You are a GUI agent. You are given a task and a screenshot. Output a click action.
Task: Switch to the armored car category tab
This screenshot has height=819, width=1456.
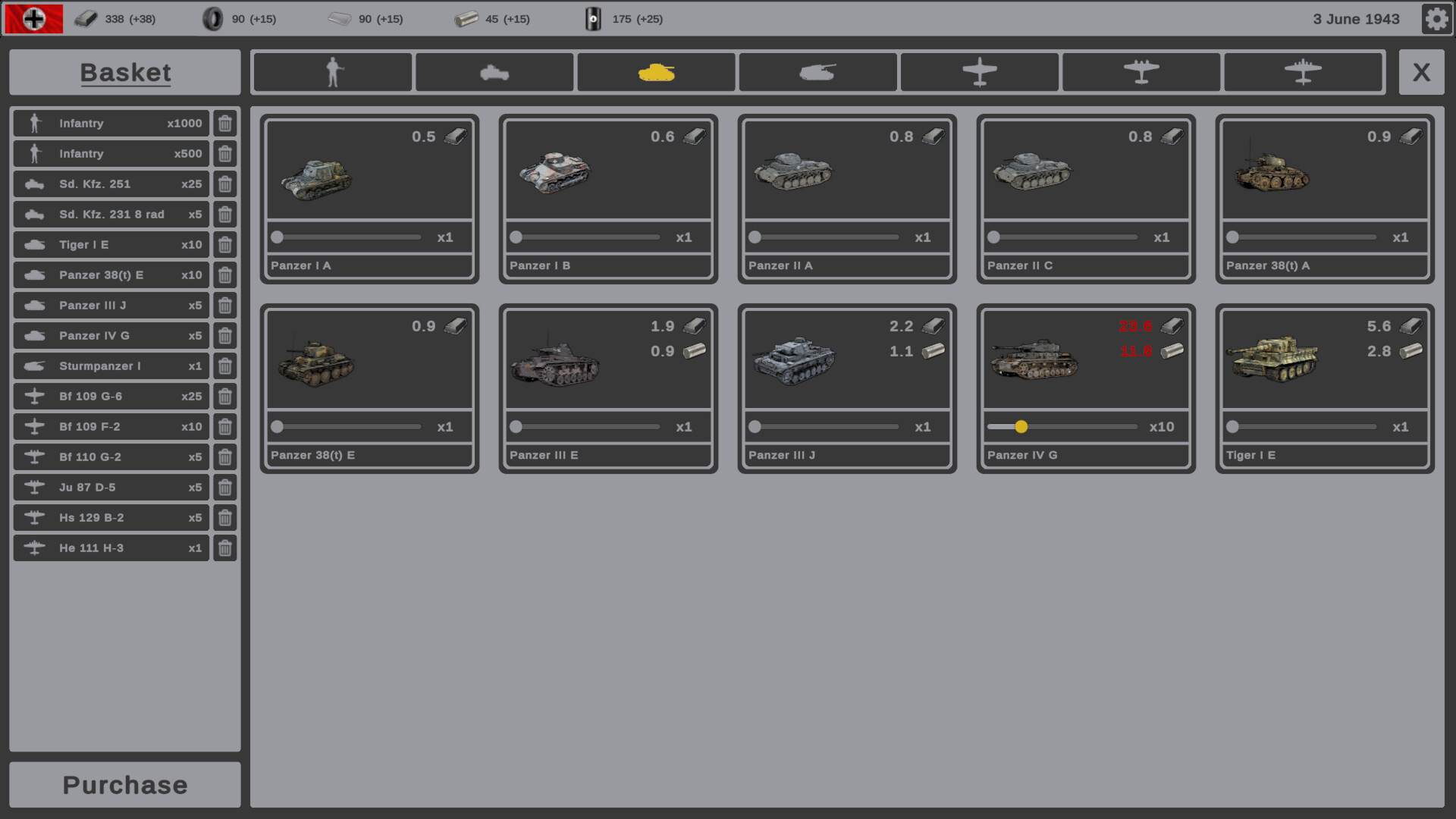point(494,73)
